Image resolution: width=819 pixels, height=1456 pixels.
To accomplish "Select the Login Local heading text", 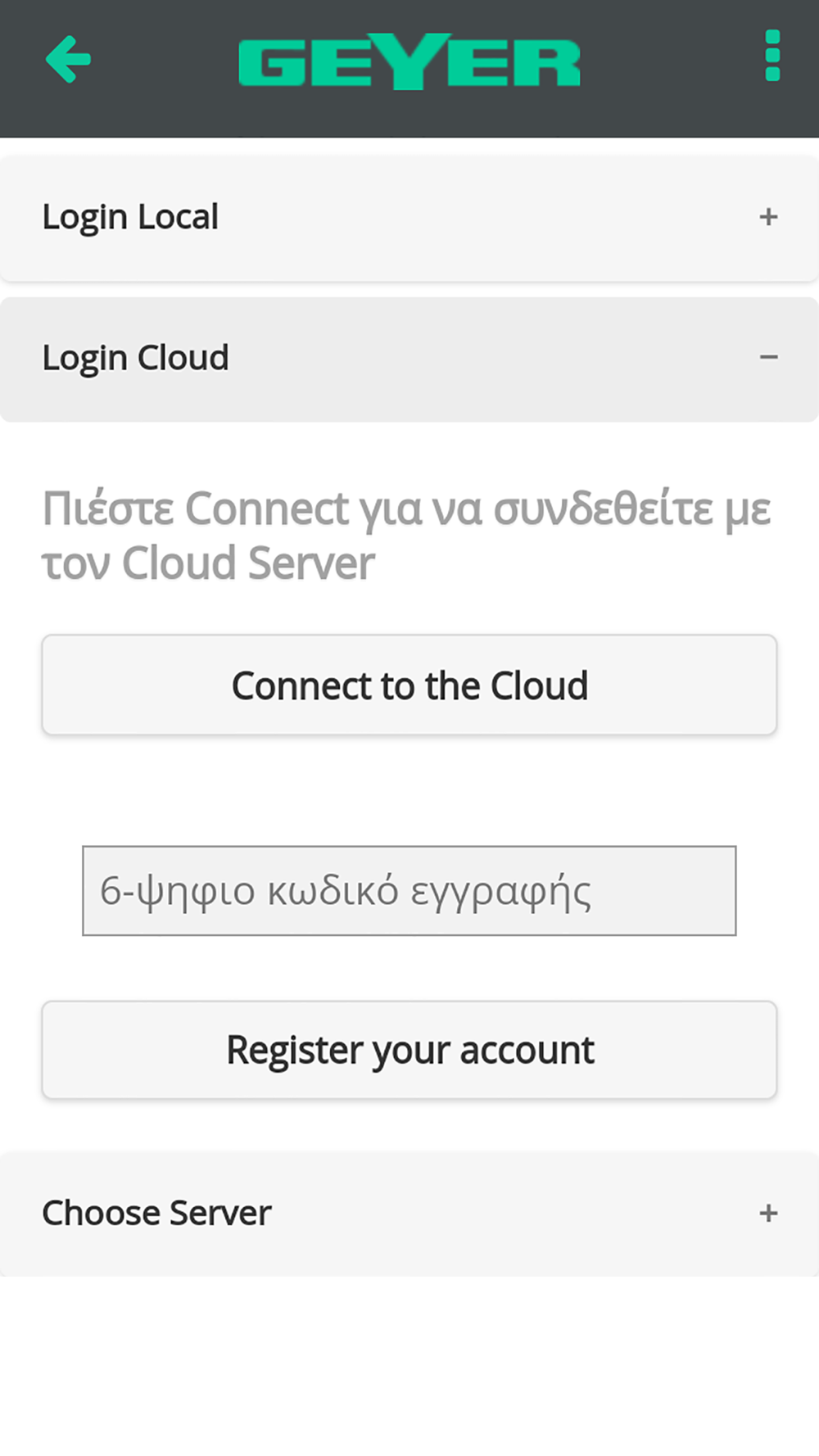I will (x=130, y=218).
